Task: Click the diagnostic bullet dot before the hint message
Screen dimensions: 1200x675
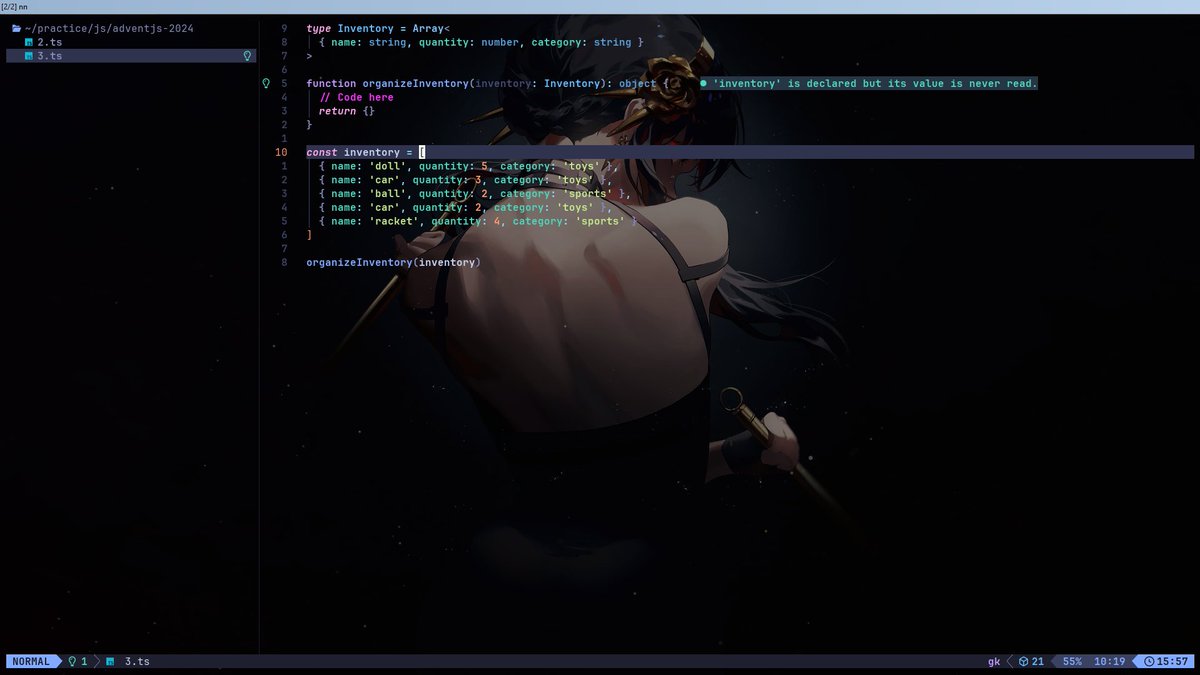Action: (703, 84)
